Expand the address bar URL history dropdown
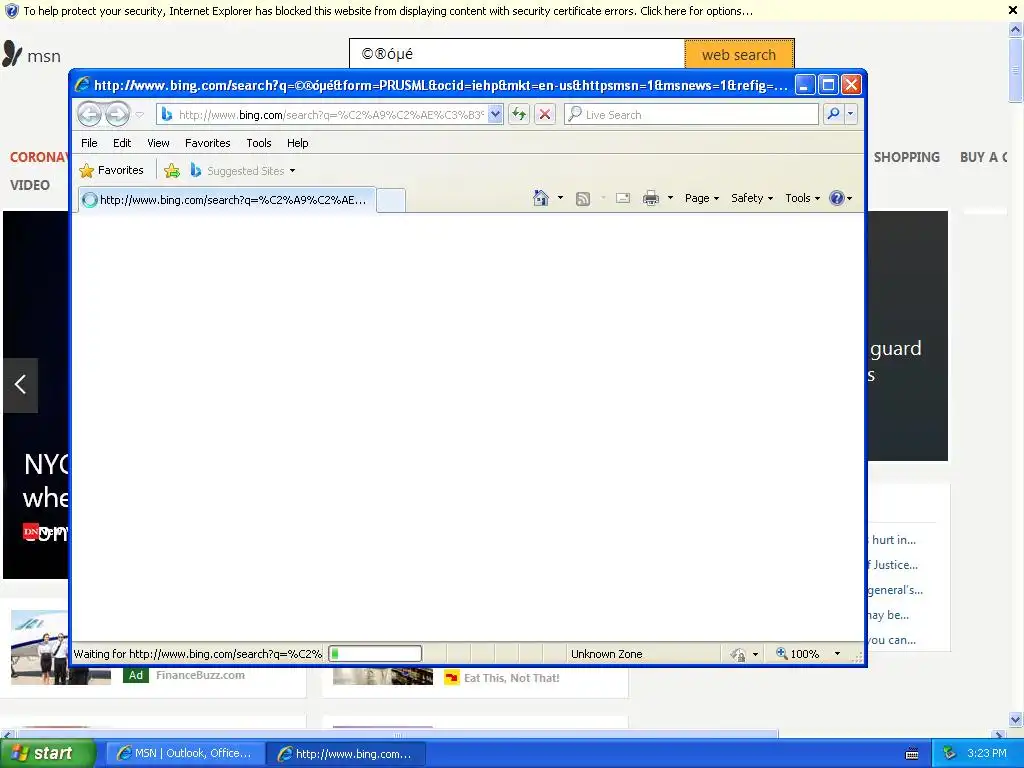This screenshot has width=1024, height=768. pyautogui.click(x=496, y=115)
